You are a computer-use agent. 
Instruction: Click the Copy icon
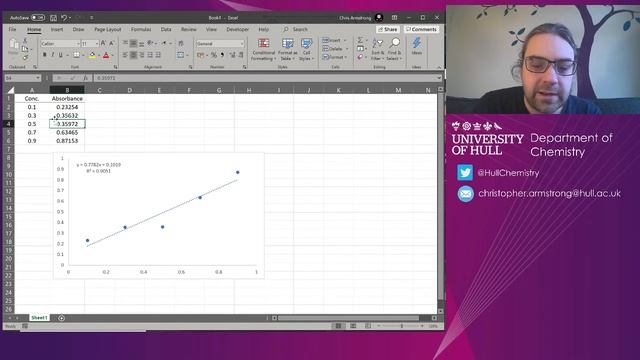[25, 49]
